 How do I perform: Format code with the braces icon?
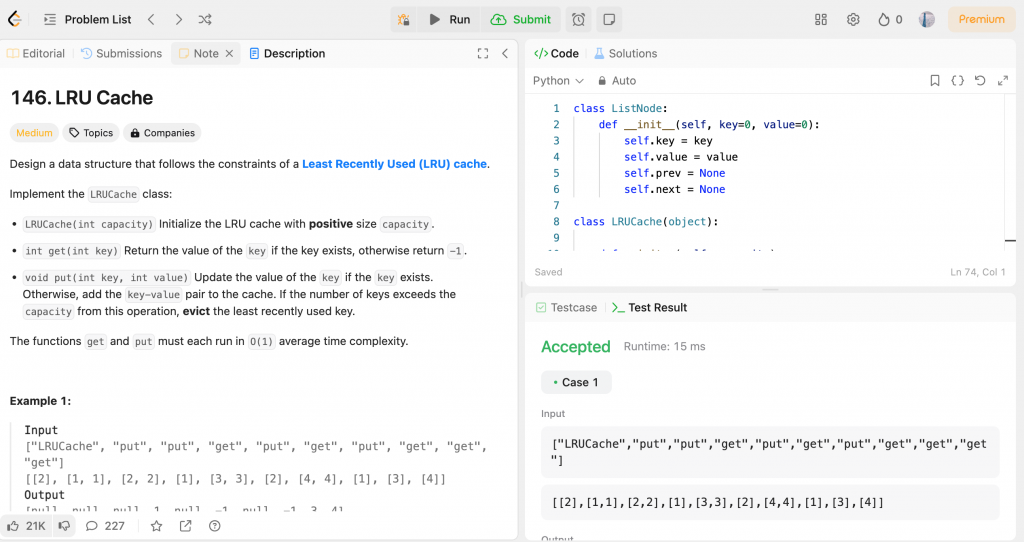click(957, 80)
